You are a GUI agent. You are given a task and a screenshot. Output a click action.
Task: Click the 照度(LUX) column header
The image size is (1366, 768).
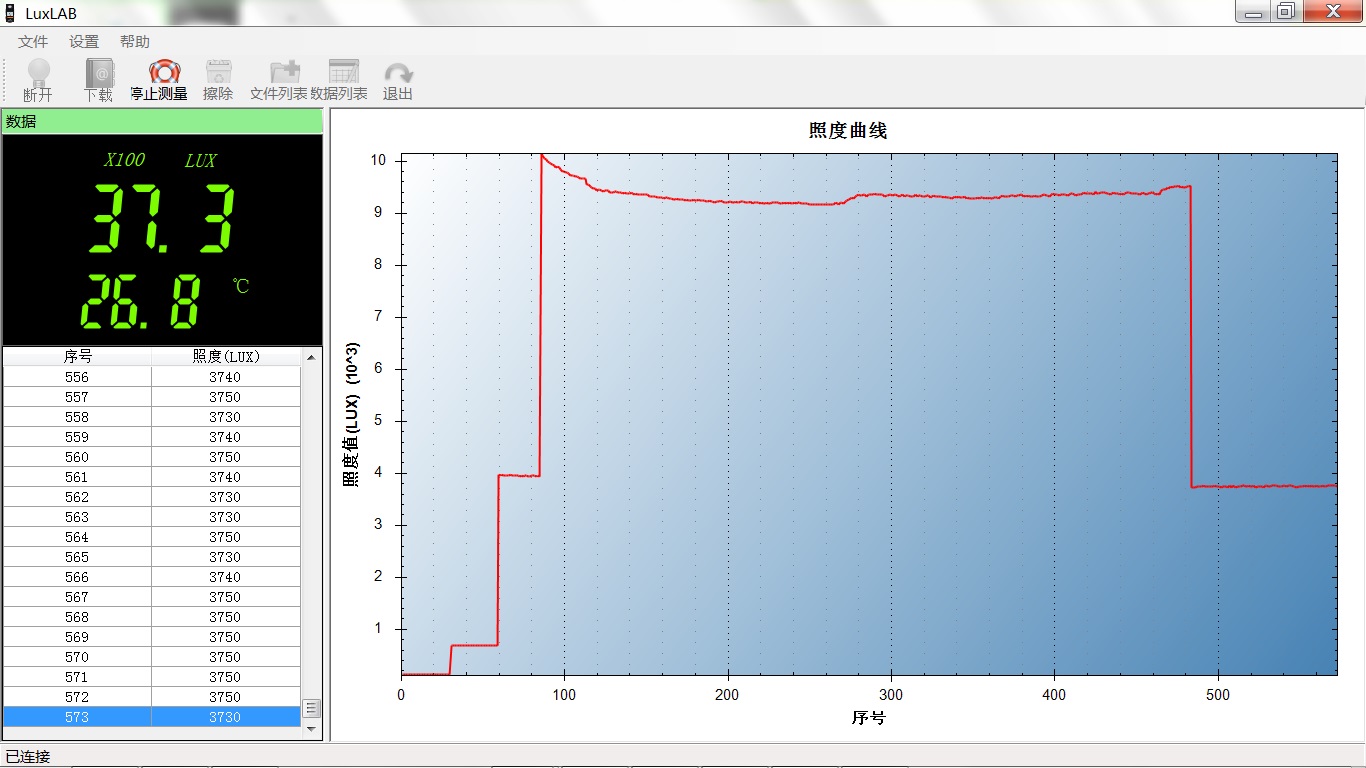[225, 356]
